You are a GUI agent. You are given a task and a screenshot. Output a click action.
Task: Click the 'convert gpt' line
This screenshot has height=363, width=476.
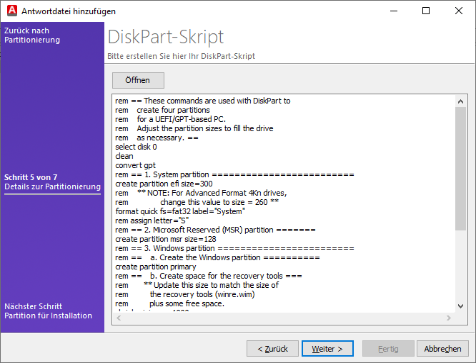click(135, 165)
